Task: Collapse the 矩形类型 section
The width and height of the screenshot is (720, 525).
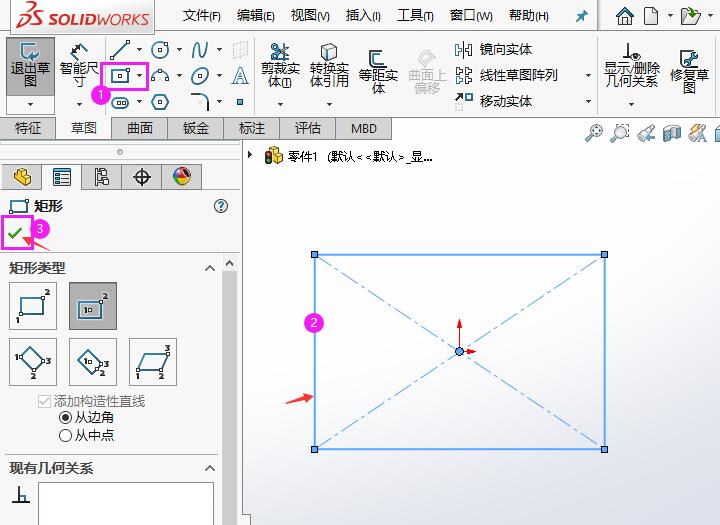Action: [x=210, y=268]
